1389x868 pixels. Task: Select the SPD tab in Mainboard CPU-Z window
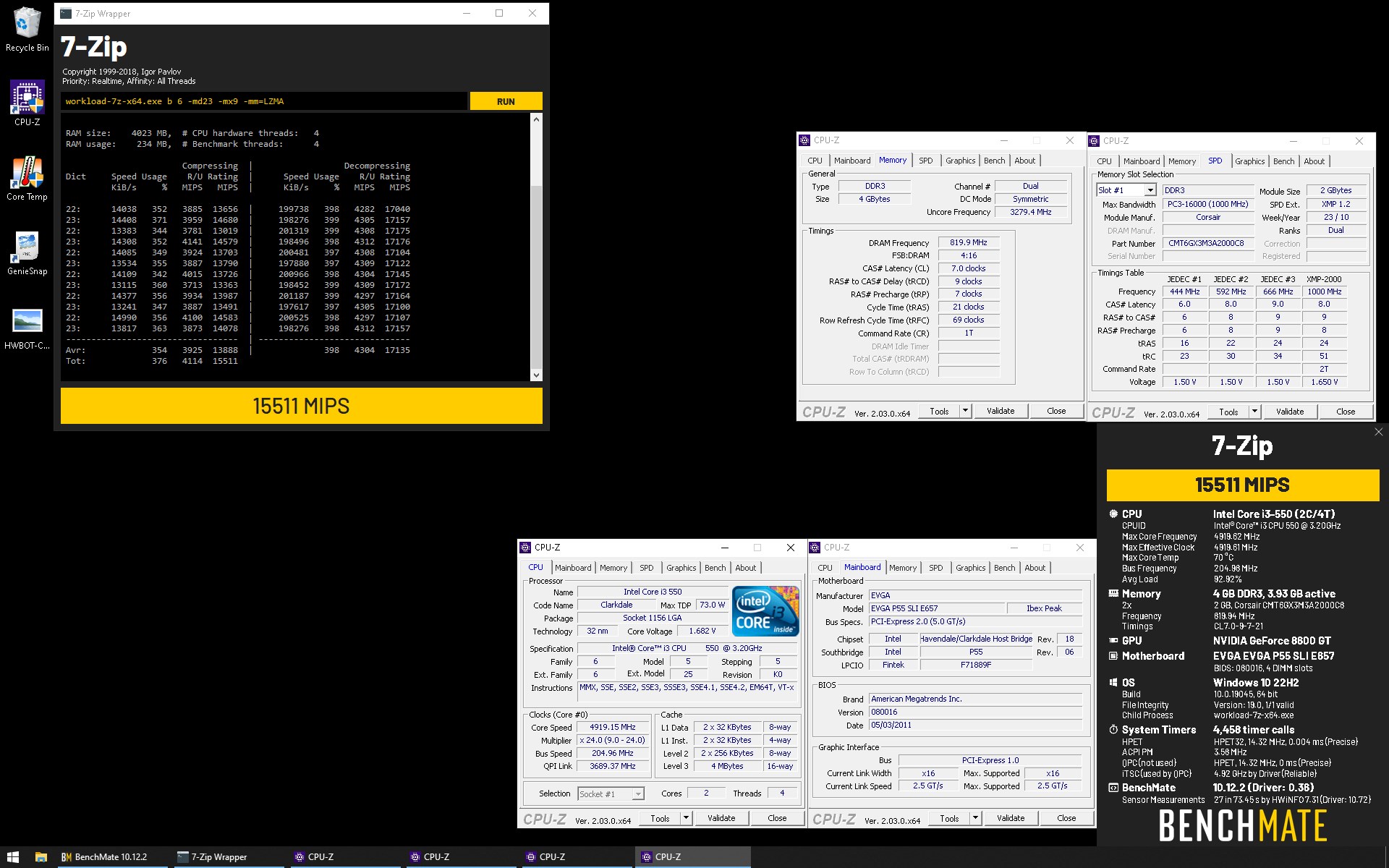tap(935, 568)
